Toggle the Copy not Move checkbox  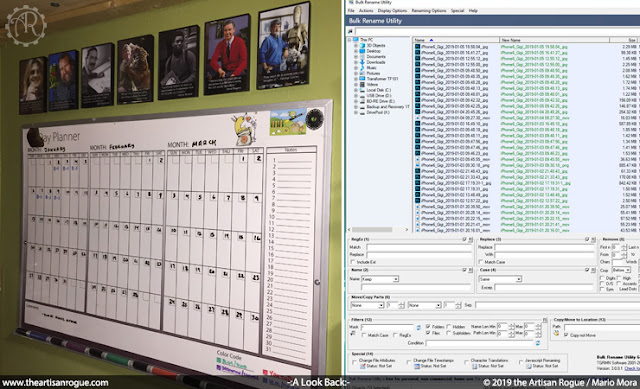click(x=566, y=335)
